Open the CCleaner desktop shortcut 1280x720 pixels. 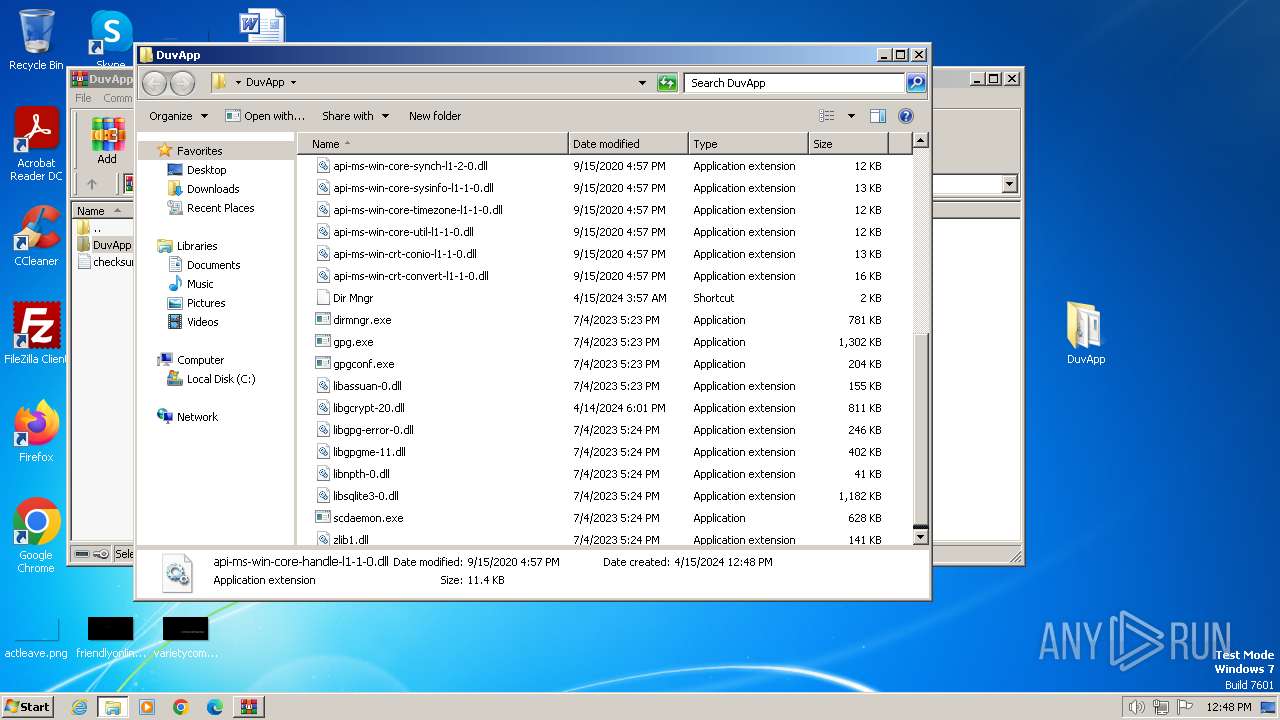click(36, 236)
